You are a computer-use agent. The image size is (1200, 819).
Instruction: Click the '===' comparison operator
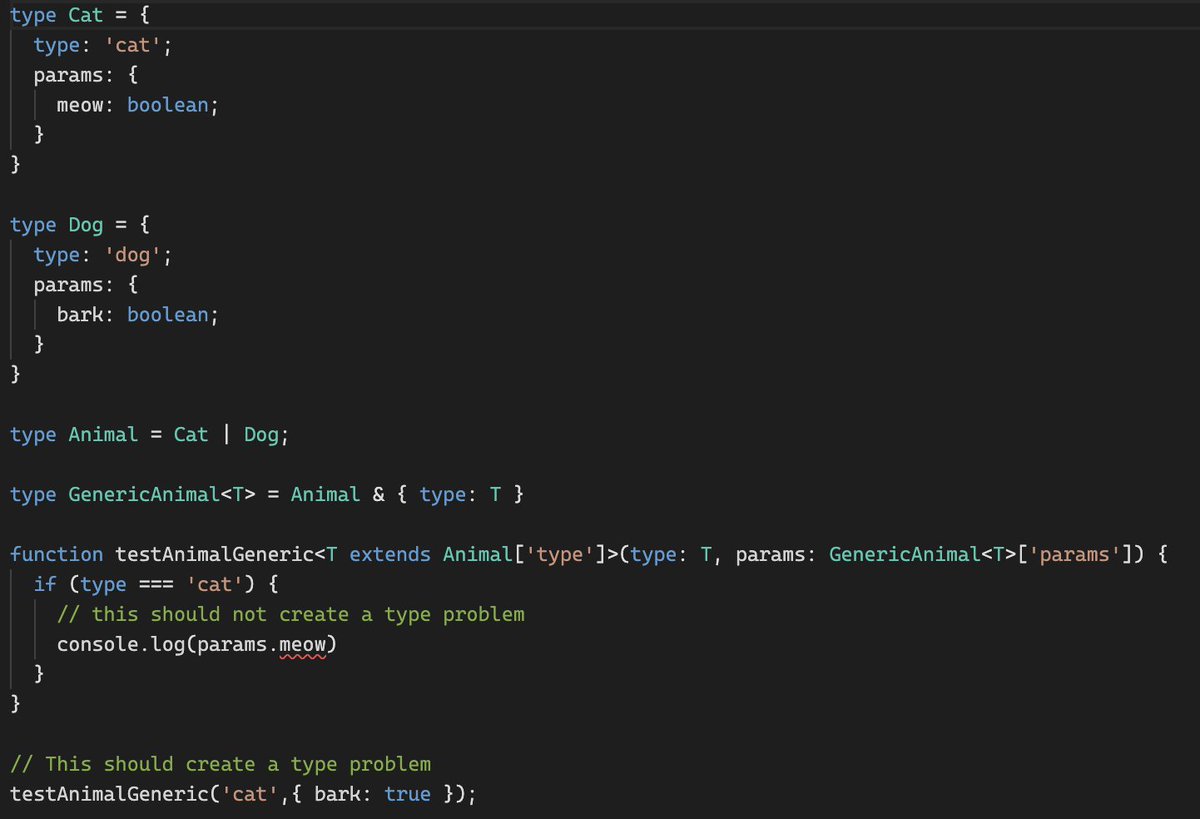click(157, 584)
